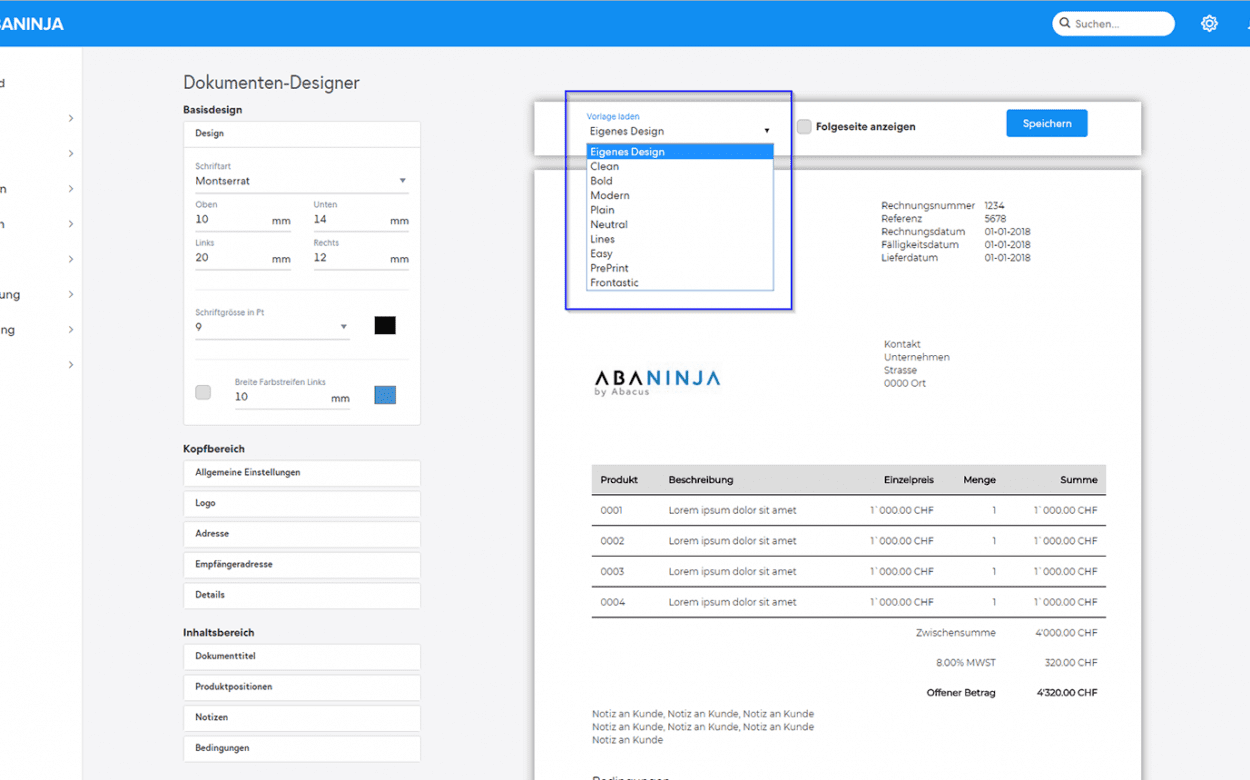
Task: Pick the PrePrint template option
Action: coord(609,268)
